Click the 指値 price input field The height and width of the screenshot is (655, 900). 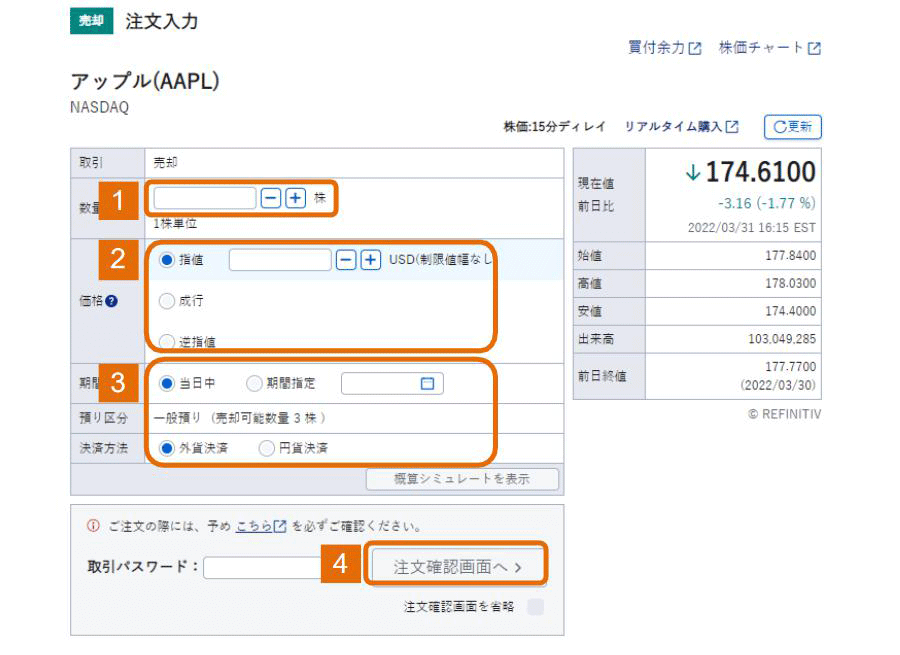point(280,260)
